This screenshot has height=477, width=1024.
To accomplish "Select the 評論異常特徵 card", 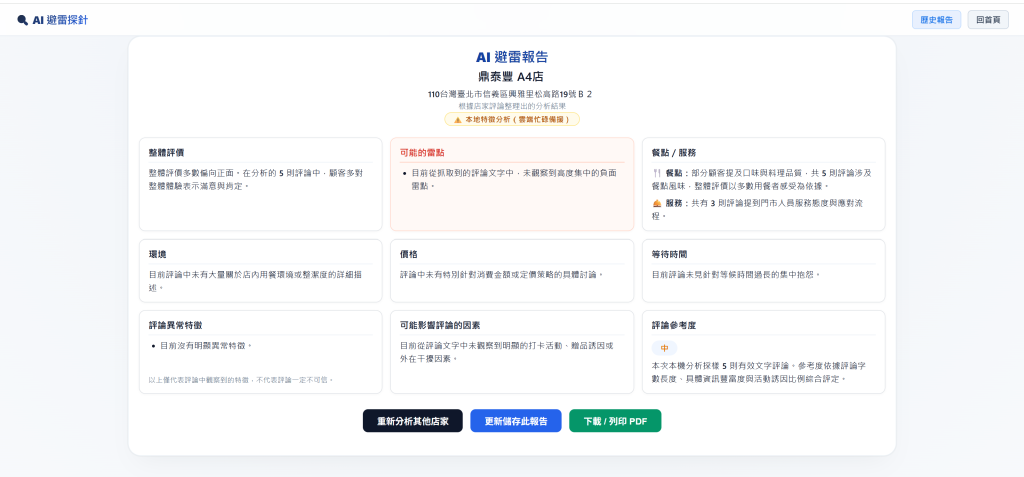I will 261,352.
